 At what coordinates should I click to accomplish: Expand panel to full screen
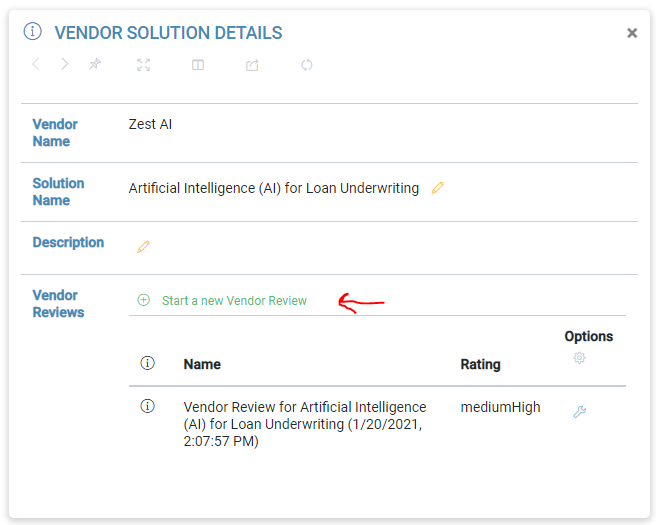click(x=144, y=65)
